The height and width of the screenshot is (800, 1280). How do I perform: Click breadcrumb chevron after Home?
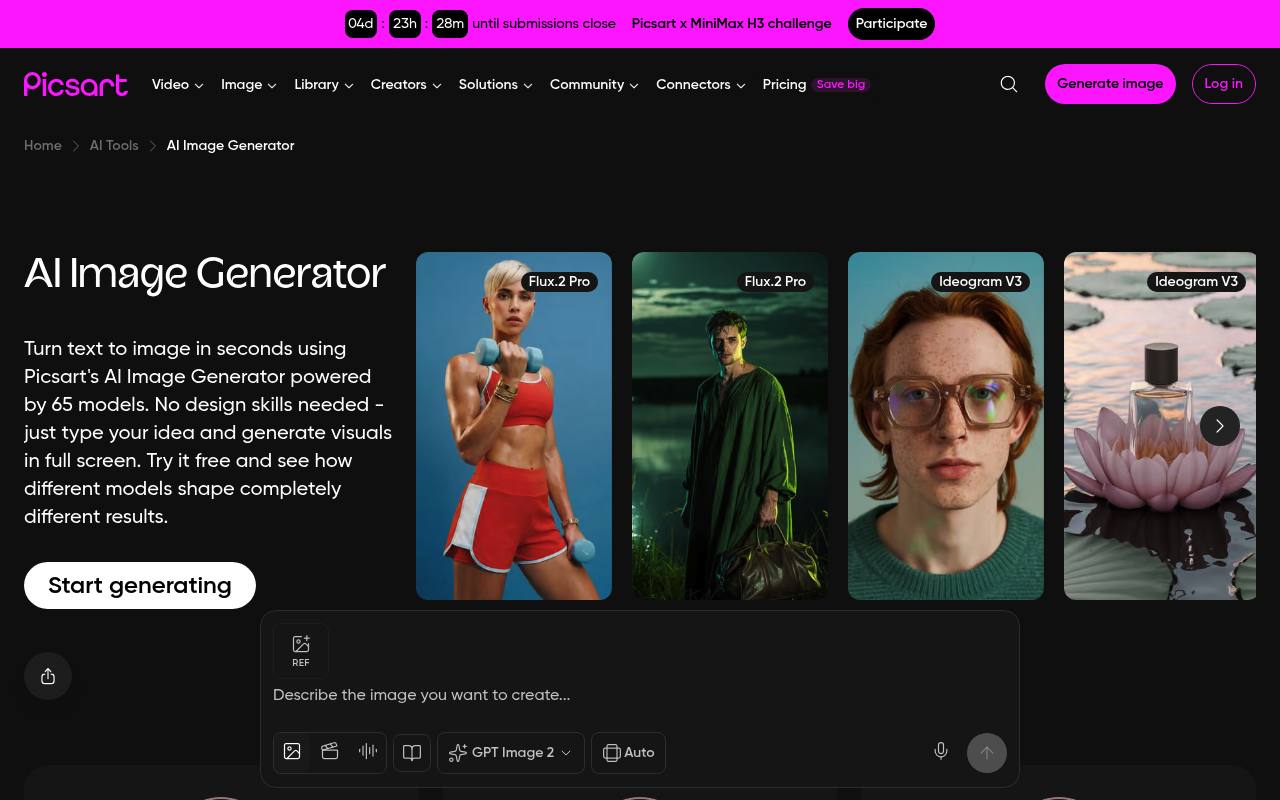[x=76, y=146]
